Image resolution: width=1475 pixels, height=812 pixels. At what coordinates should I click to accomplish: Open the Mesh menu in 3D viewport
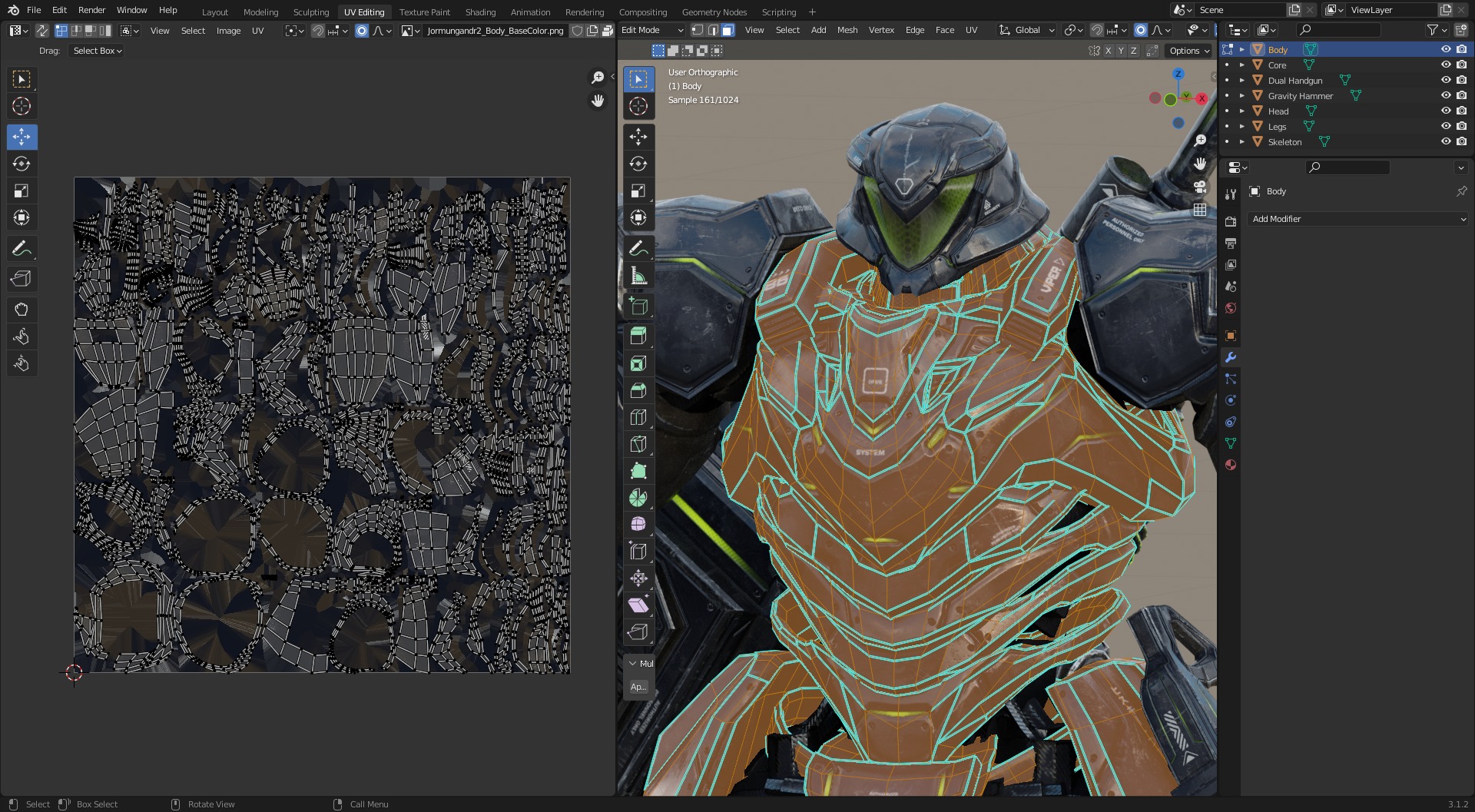(x=847, y=30)
